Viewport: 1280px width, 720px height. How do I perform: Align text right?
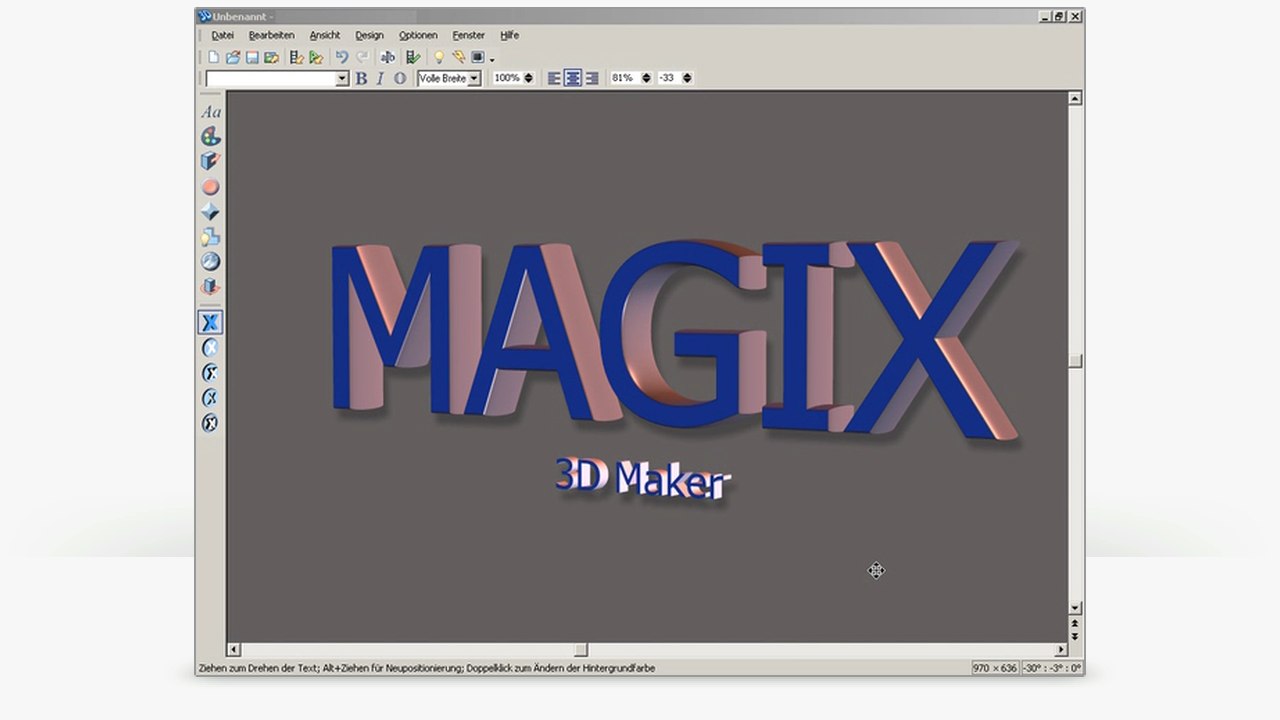tap(592, 78)
